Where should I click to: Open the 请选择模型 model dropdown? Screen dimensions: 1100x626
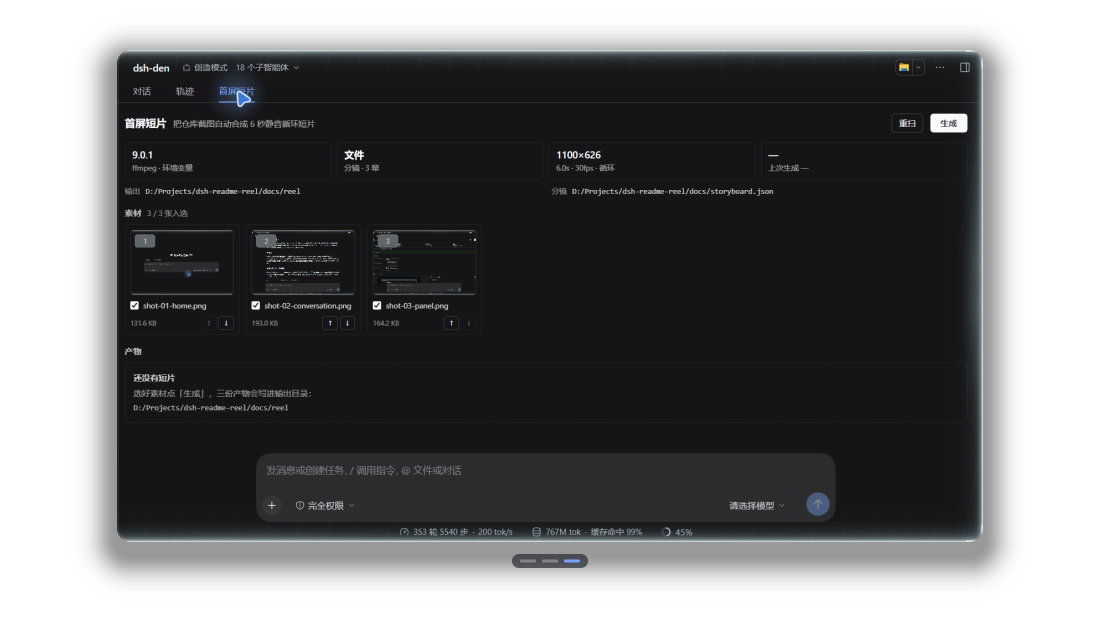(757, 505)
